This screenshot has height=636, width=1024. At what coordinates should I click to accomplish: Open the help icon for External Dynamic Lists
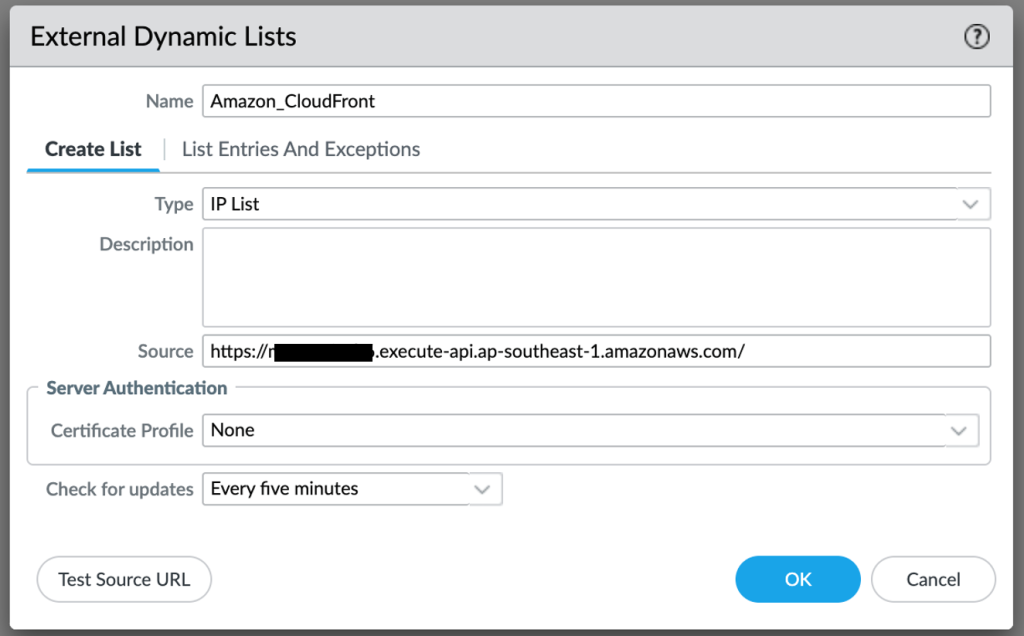tap(976, 36)
